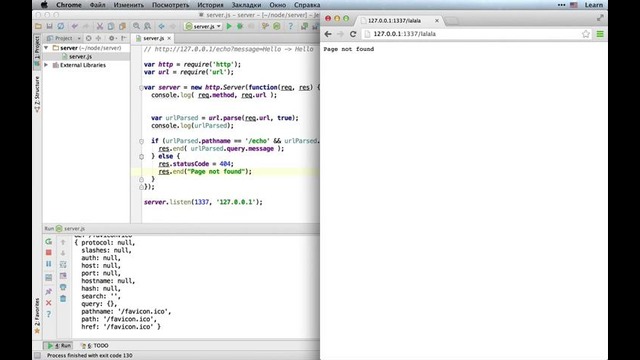Fold the if block via the gutter marker
The image size is (640, 360).
[141, 141]
